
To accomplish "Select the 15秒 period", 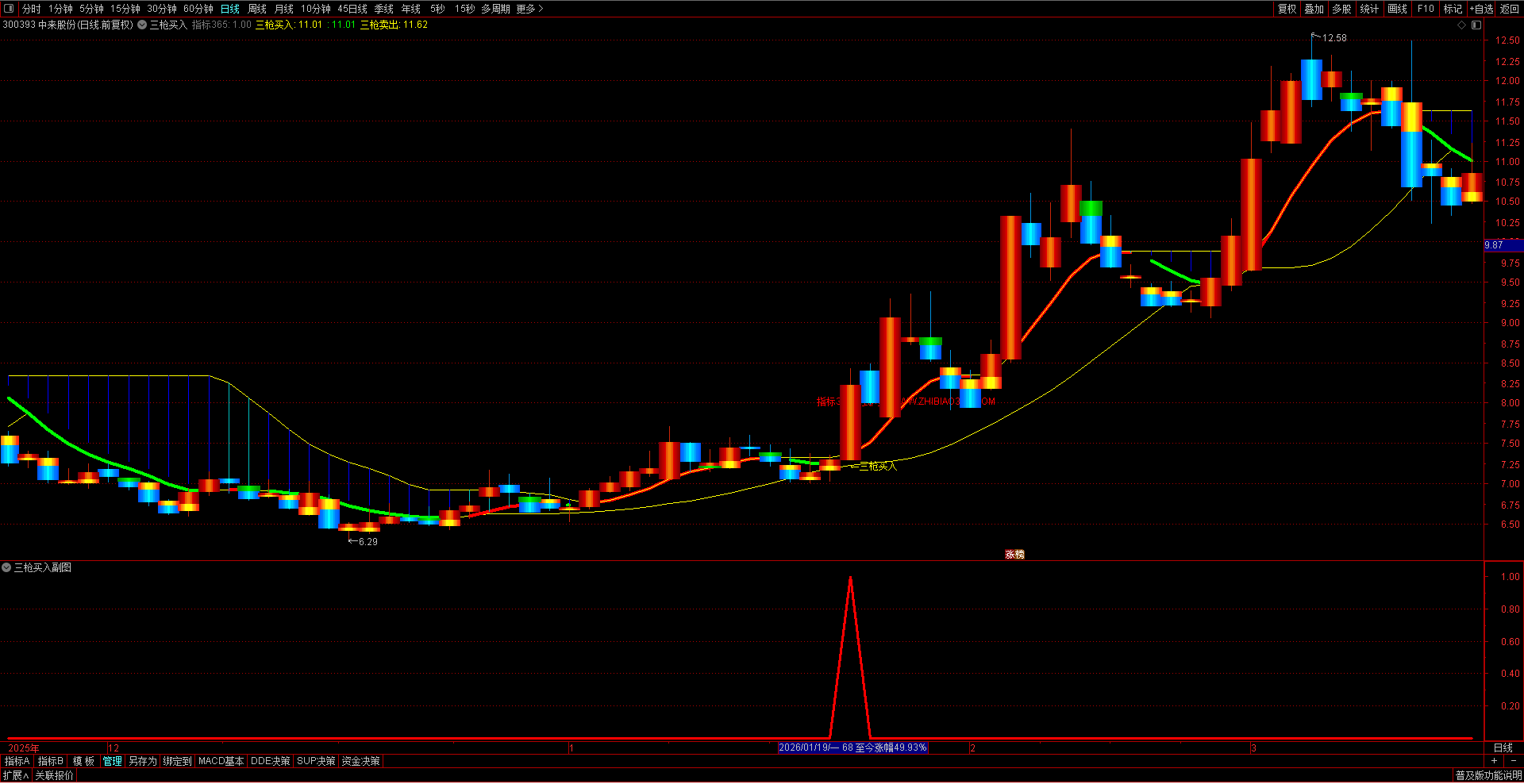I will coord(465,9).
